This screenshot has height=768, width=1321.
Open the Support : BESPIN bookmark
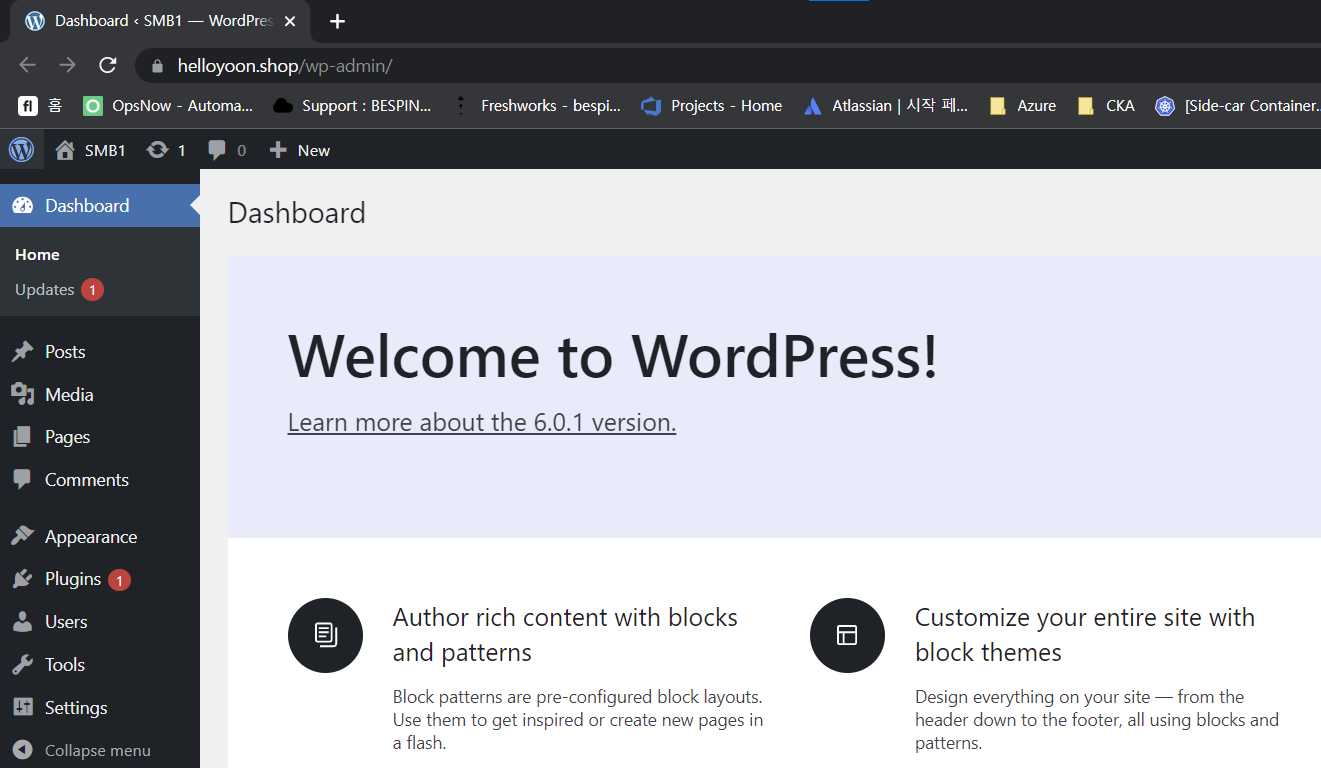click(353, 106)
